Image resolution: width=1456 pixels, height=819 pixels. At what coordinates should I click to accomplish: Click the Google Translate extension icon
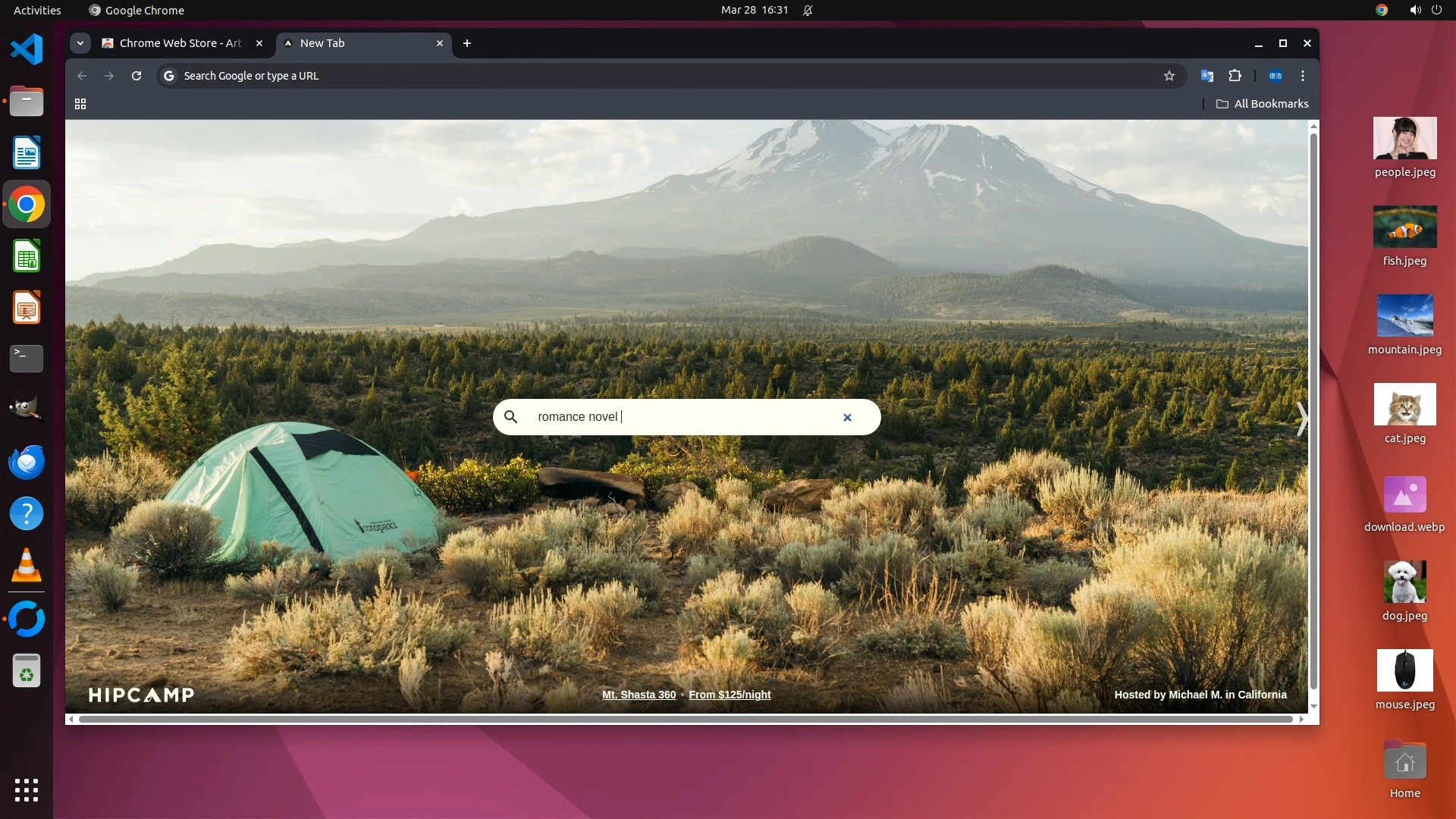pyautogui.click(x=1207, y=76)
